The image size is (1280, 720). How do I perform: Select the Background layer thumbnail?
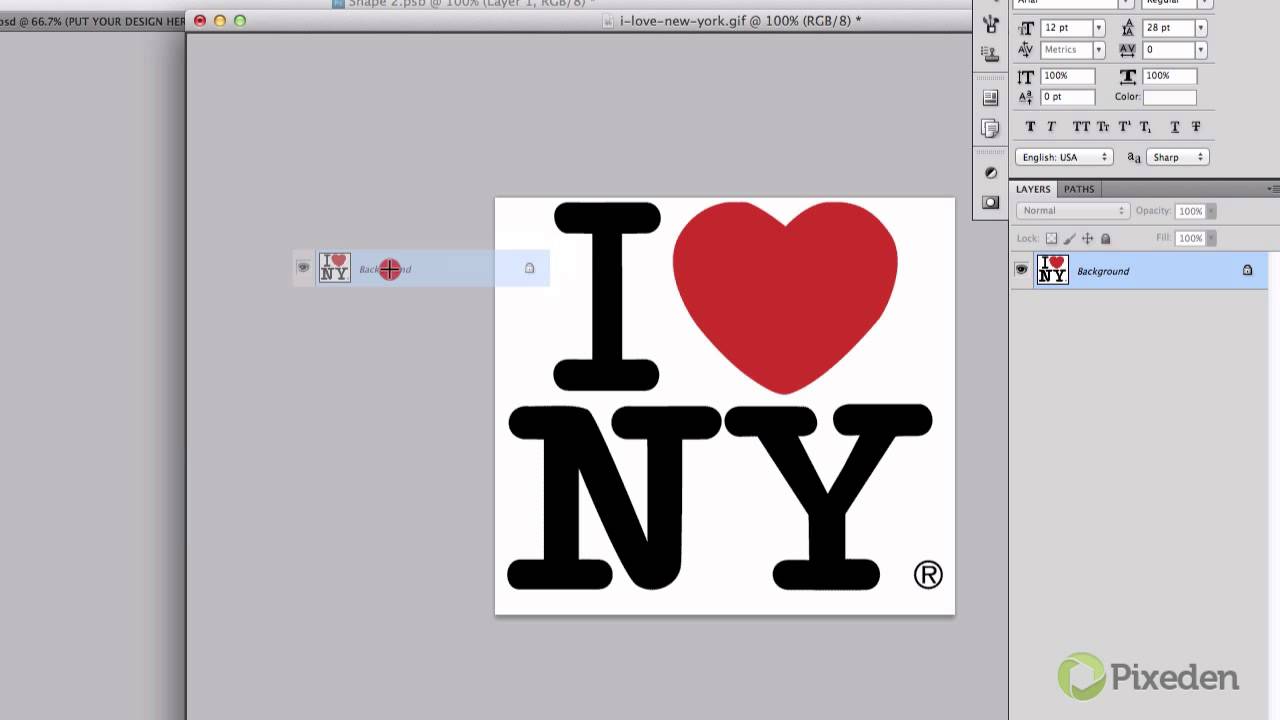1052,270
